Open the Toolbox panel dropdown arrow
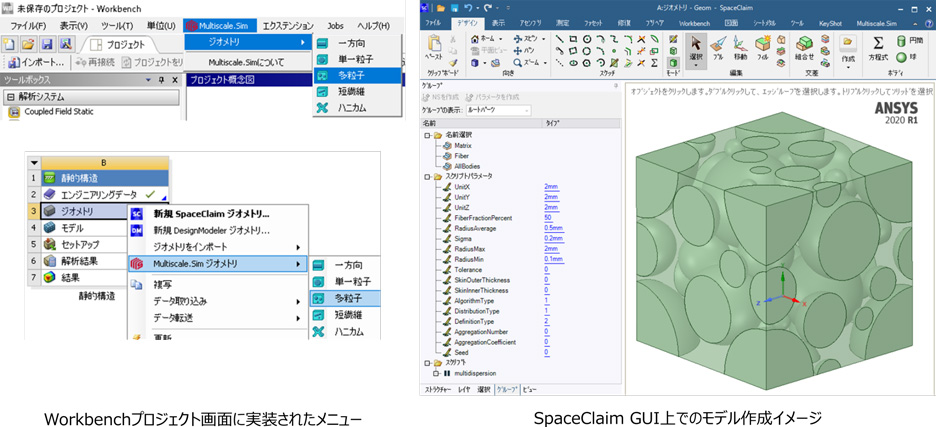 149,80
